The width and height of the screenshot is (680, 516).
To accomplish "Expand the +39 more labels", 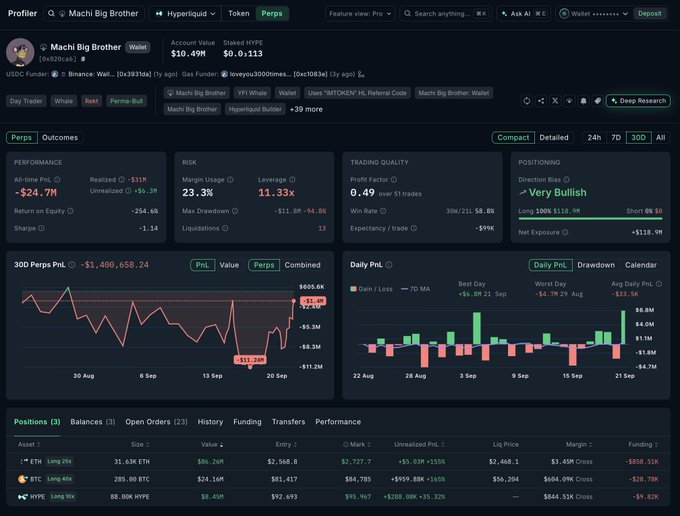I will click(306, 109).
